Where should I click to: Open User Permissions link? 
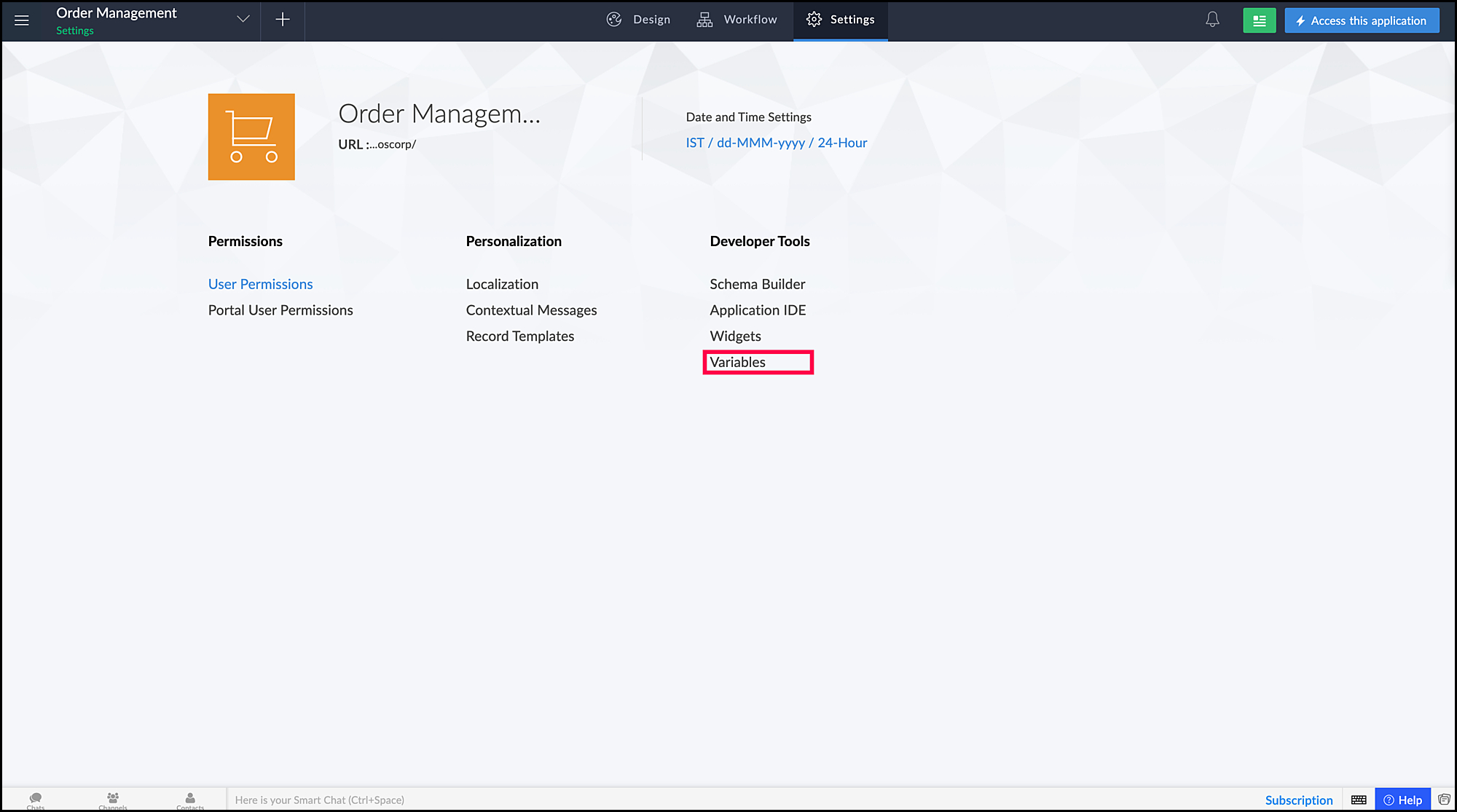[260, 284]
